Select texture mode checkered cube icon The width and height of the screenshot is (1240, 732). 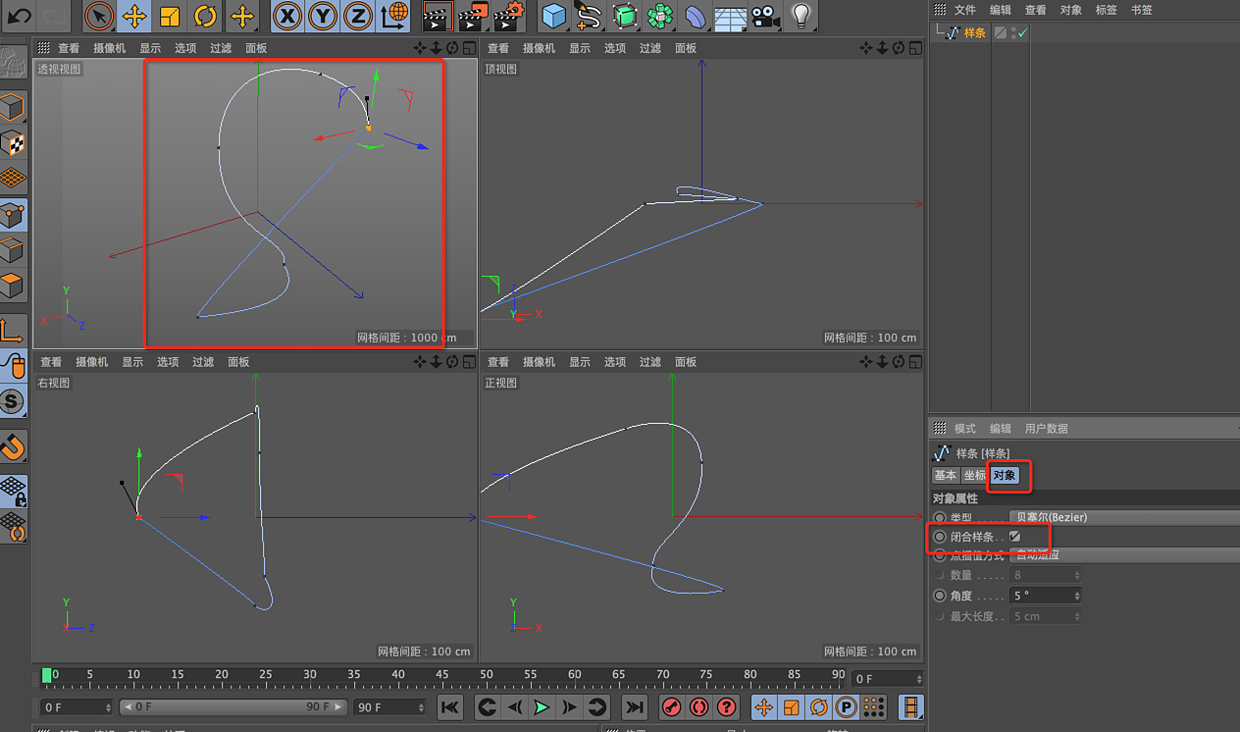point(13,143)
